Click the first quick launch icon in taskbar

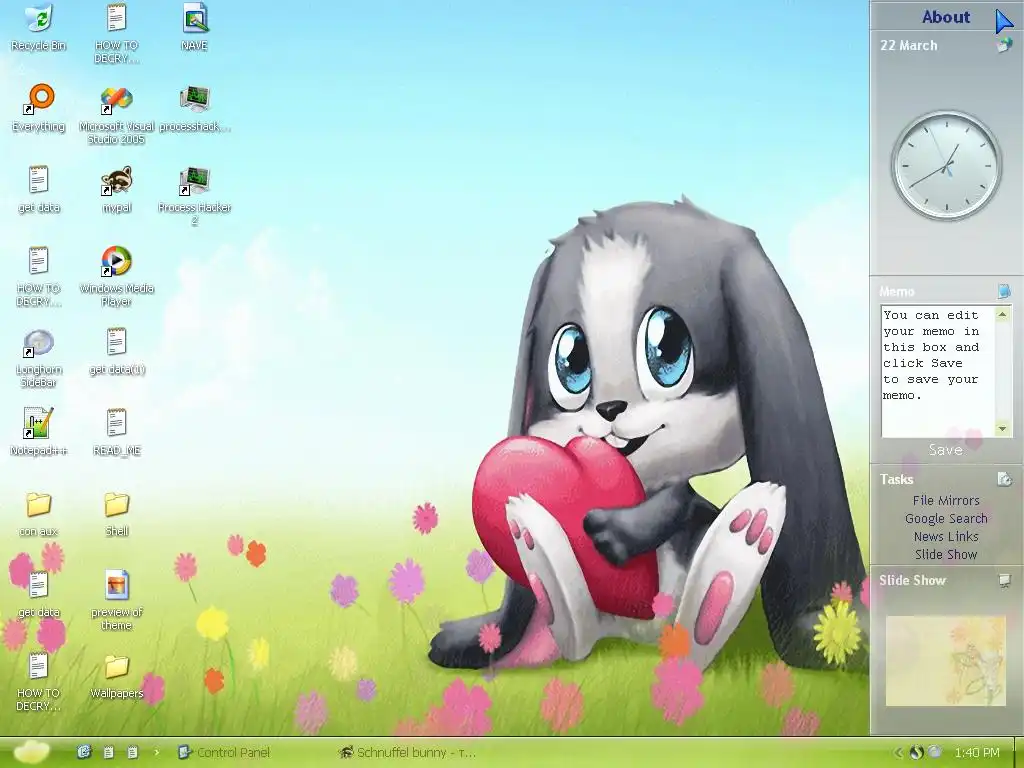[x=84, y=752]
